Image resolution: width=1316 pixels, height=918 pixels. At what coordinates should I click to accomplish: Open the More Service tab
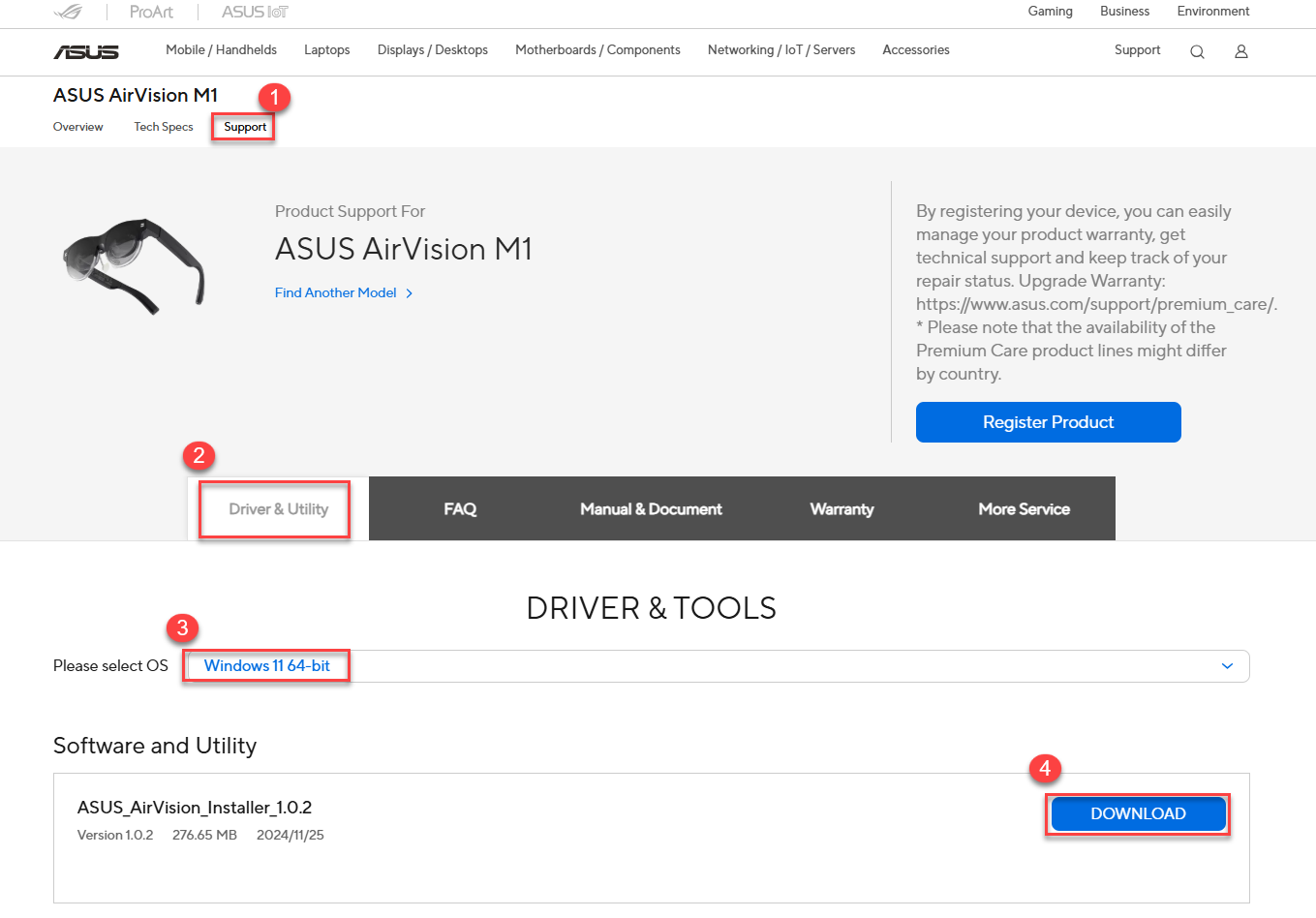tap(1024, 509)
